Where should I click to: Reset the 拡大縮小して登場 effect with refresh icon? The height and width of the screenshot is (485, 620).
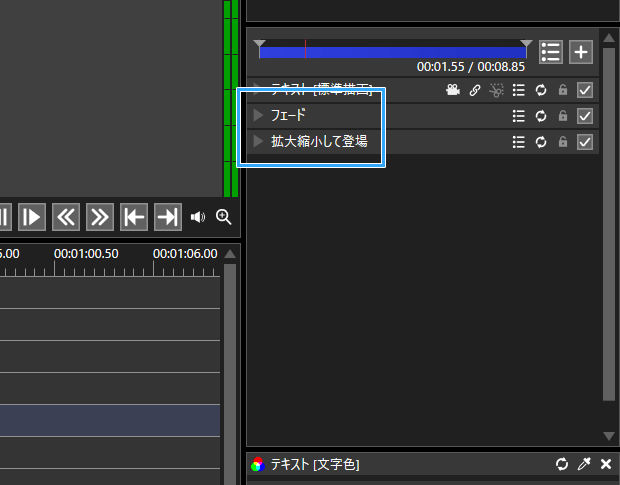pos(541,142)
